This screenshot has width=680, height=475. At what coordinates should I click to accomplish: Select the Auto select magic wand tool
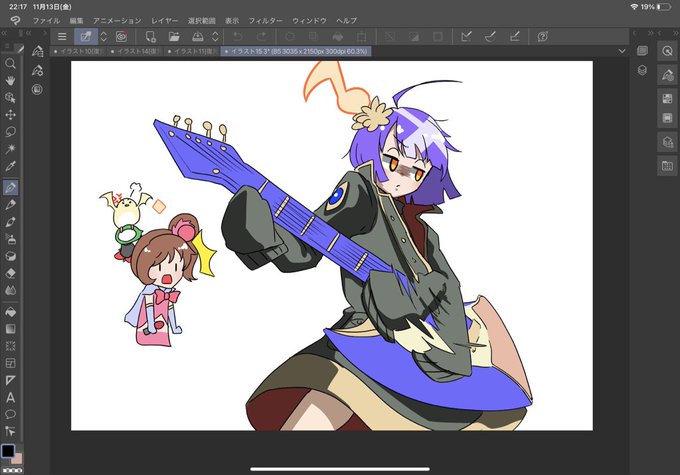tap(10, 149)
